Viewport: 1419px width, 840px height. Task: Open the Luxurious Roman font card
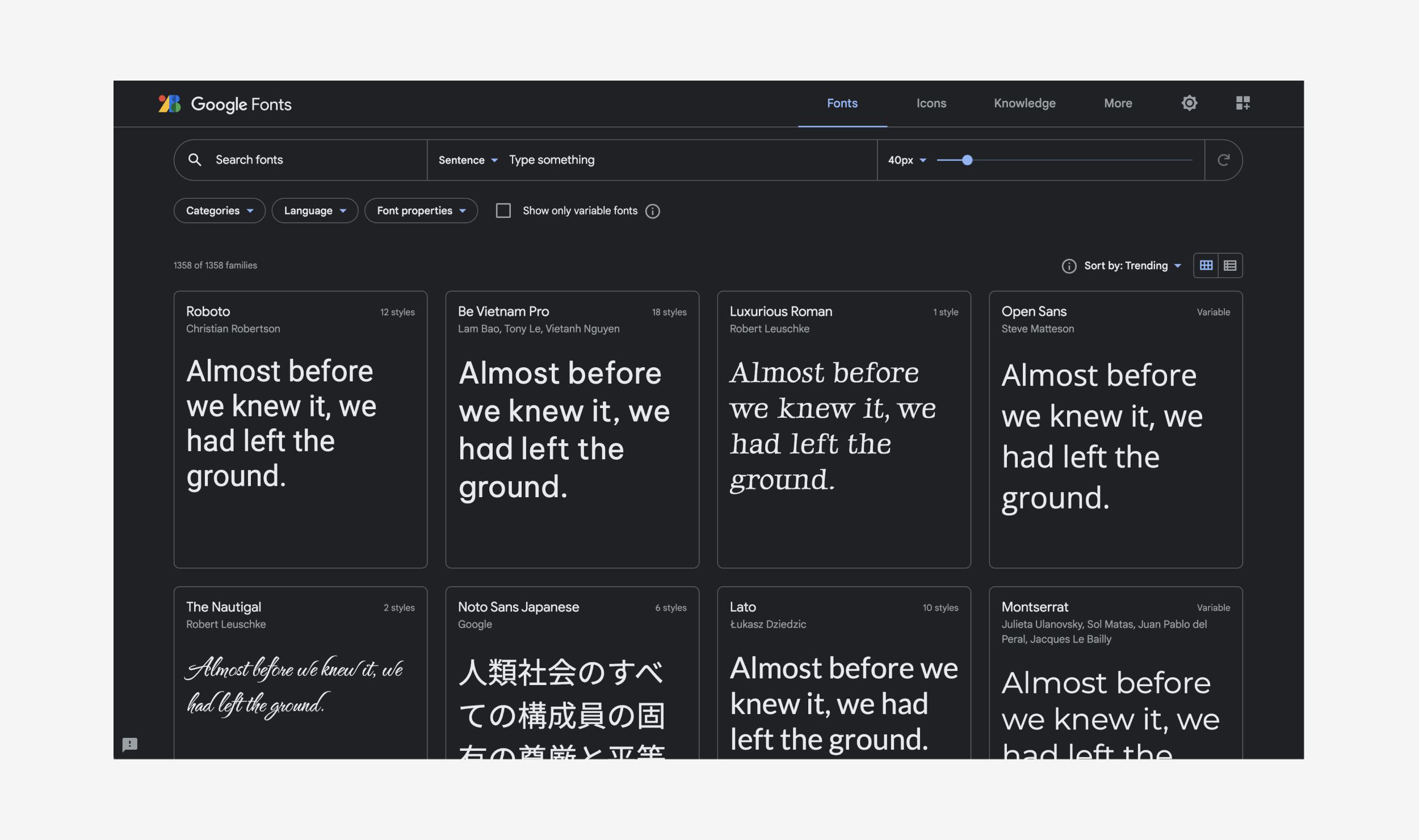coord(844,430)
